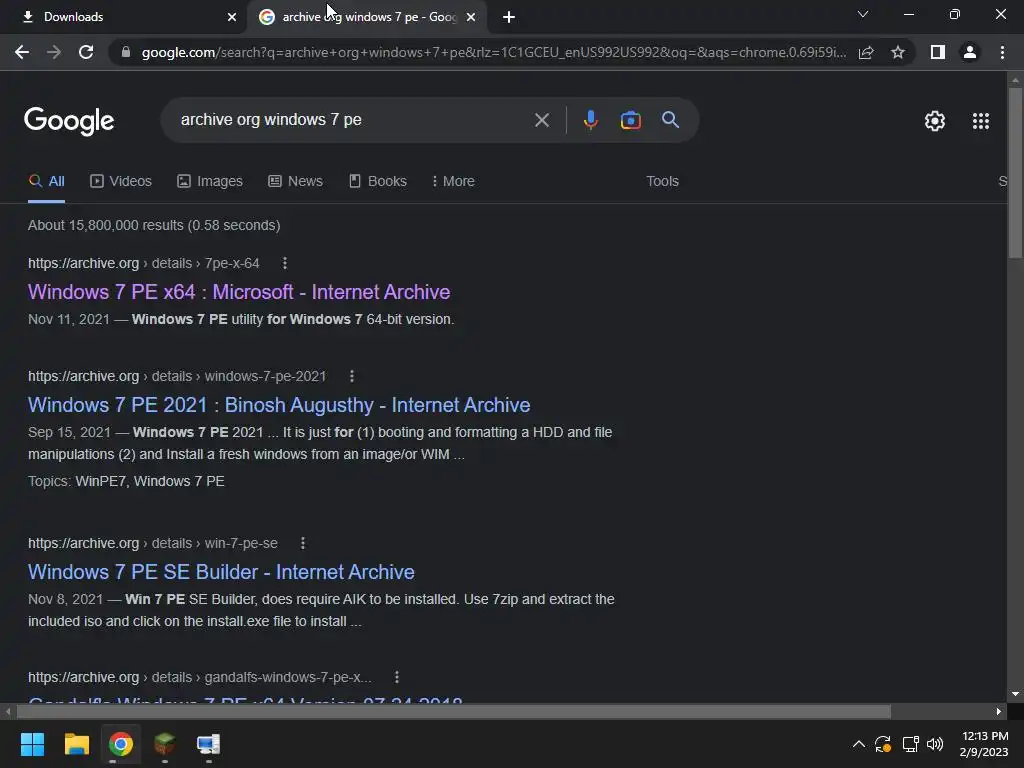
Task: Open the clock showing 12:13 PM
Action: 984,744
